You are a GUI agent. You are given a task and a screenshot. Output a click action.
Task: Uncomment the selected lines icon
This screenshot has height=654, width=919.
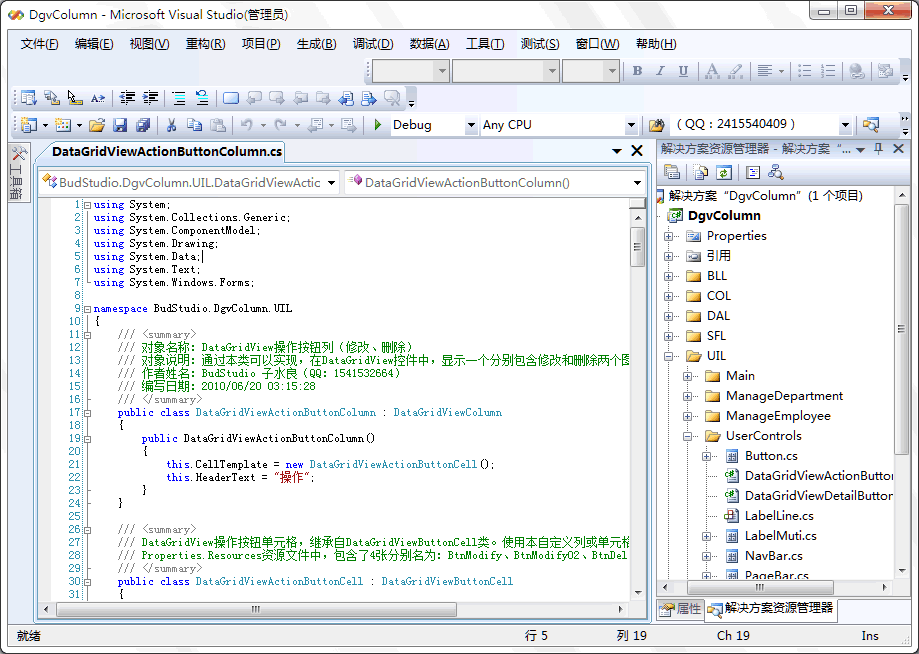coord(202,98)
